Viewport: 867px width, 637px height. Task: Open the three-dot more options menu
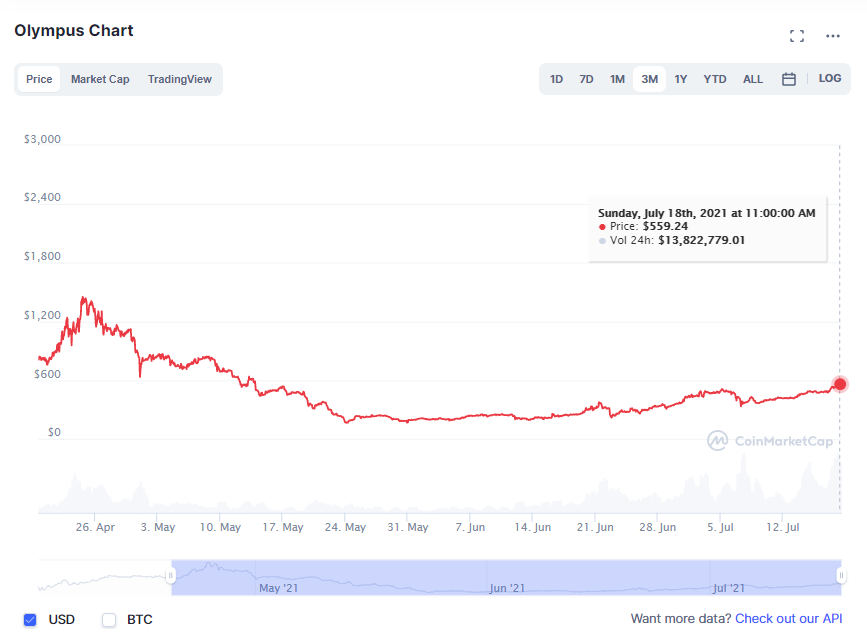click(833, 36)
